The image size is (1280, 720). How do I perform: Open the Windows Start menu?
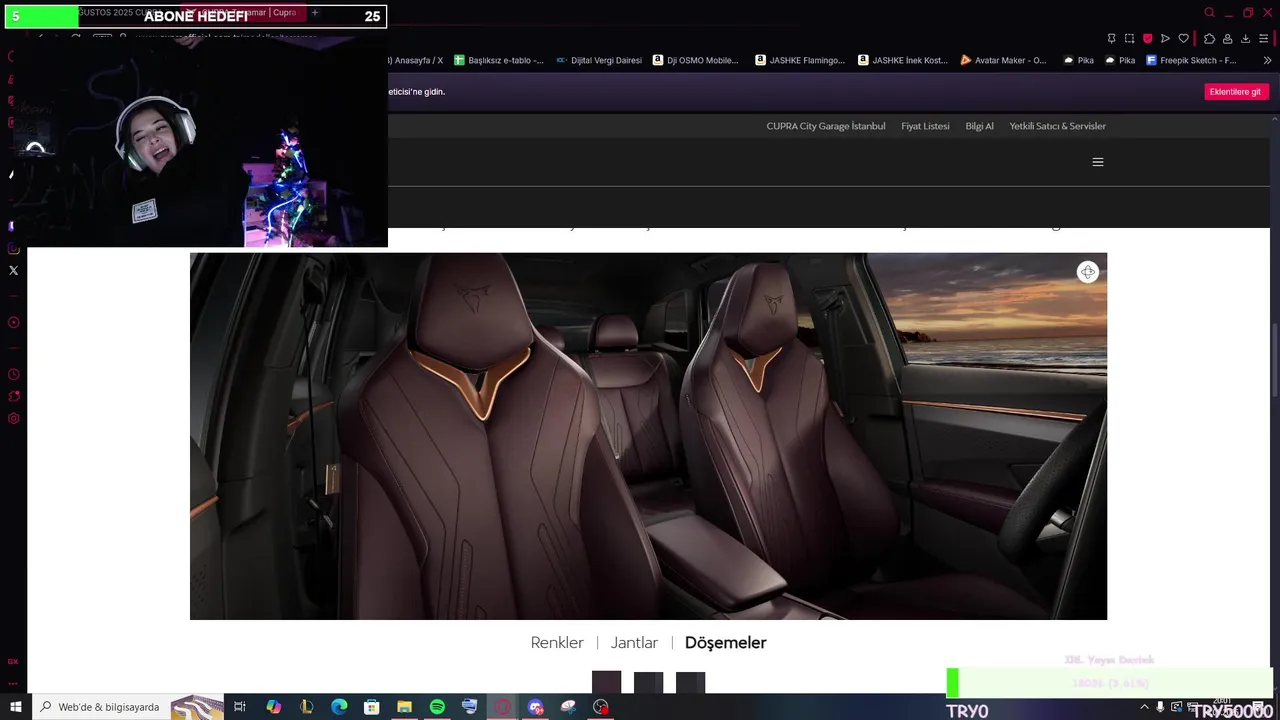click(x=15, y=707)
